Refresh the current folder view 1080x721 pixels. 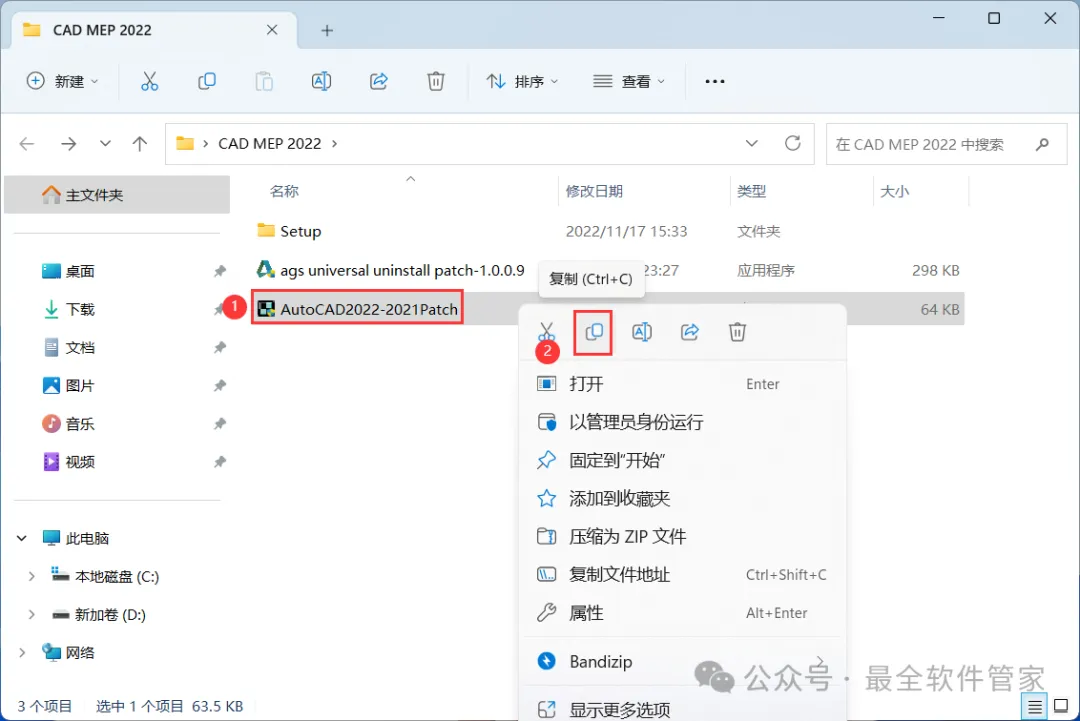point(793,143)
